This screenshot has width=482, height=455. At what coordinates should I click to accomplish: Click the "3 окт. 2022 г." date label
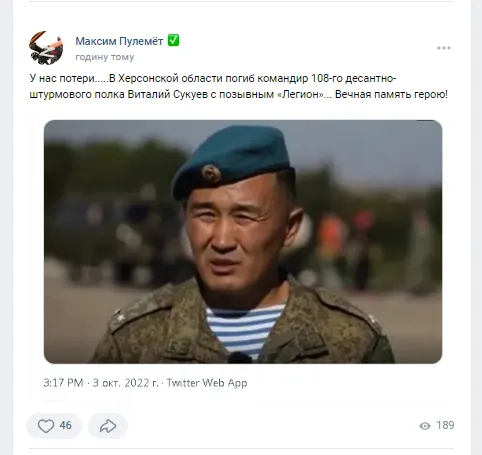tap(125, 383)
